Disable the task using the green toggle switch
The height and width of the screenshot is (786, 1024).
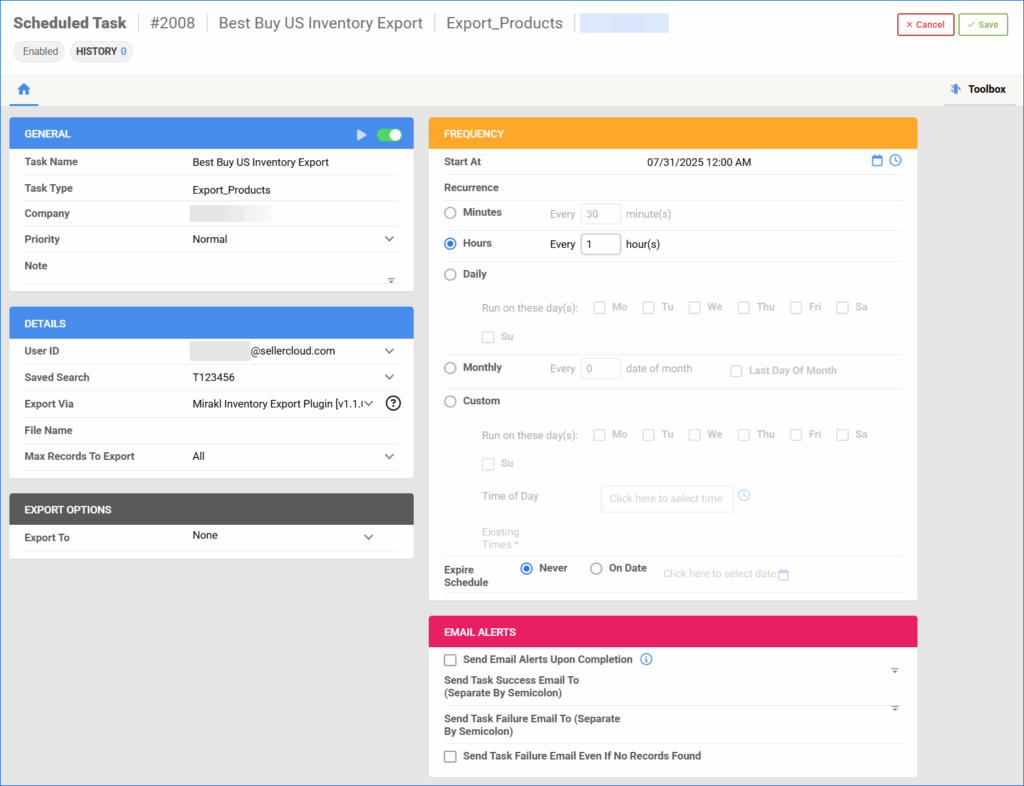tap(388, 132)
